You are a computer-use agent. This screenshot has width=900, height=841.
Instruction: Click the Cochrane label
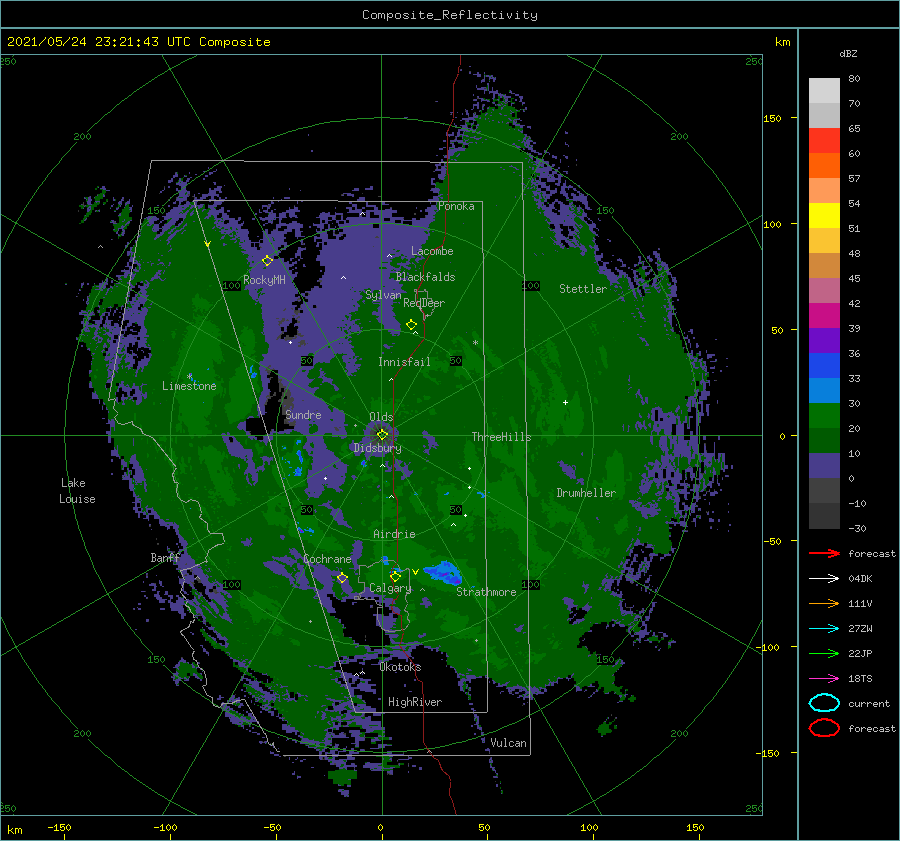coord(327,559)
